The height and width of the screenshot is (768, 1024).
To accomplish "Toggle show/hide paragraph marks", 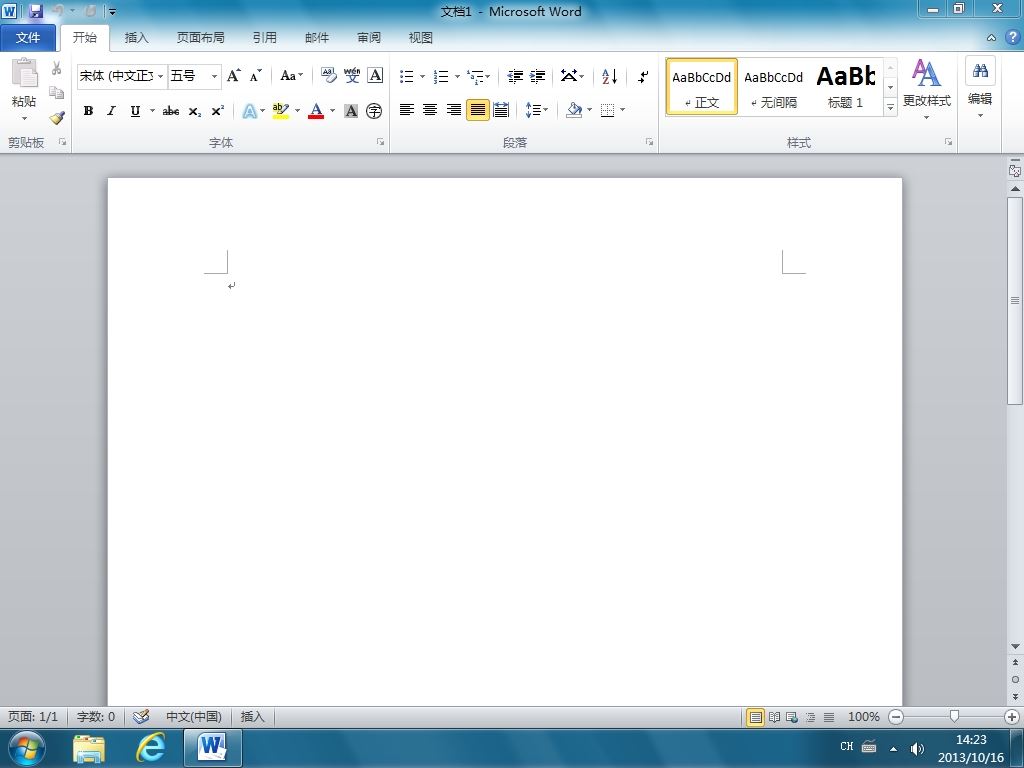I will tap(643, 76).
